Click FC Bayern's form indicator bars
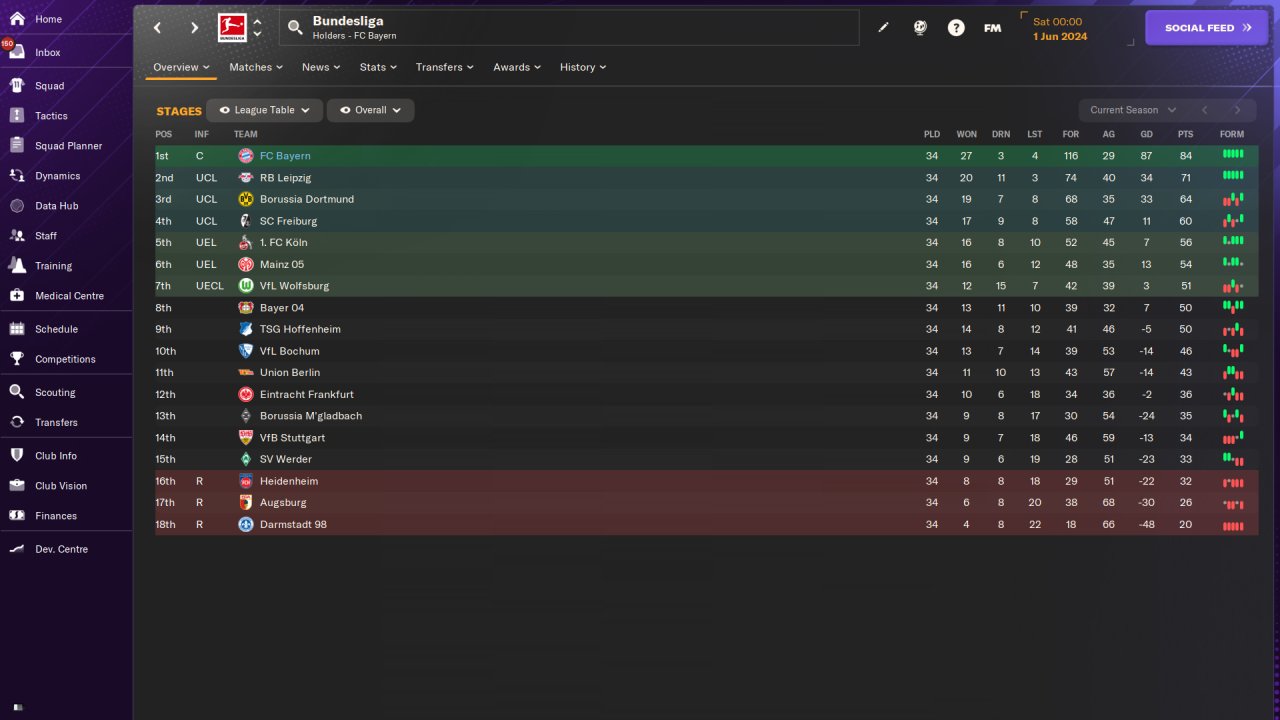 click(1232, 155)
